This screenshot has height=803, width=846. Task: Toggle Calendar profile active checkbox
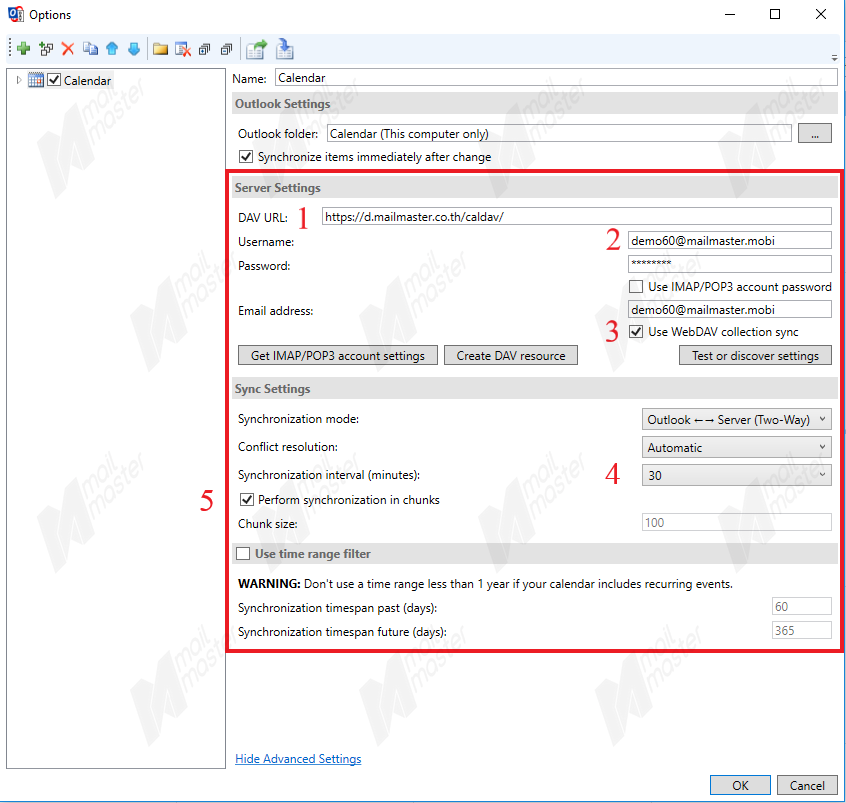point(54,80)
